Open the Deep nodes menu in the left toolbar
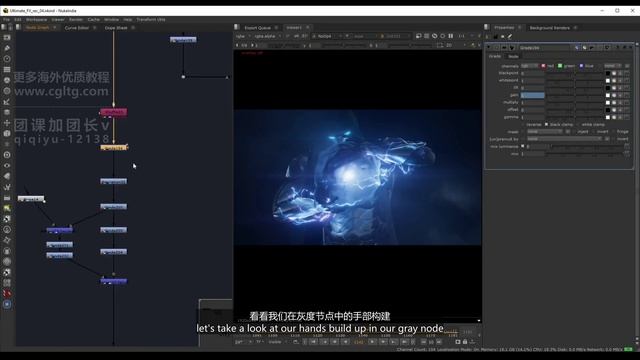640x360 pixels. [7, 155]
